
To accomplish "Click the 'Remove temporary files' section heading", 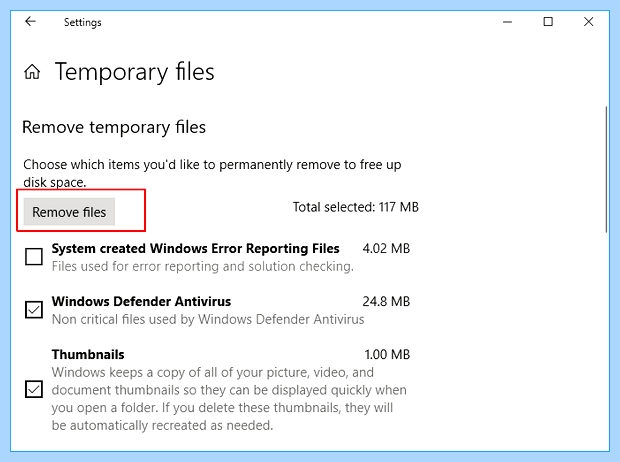I will click(114, 127).
